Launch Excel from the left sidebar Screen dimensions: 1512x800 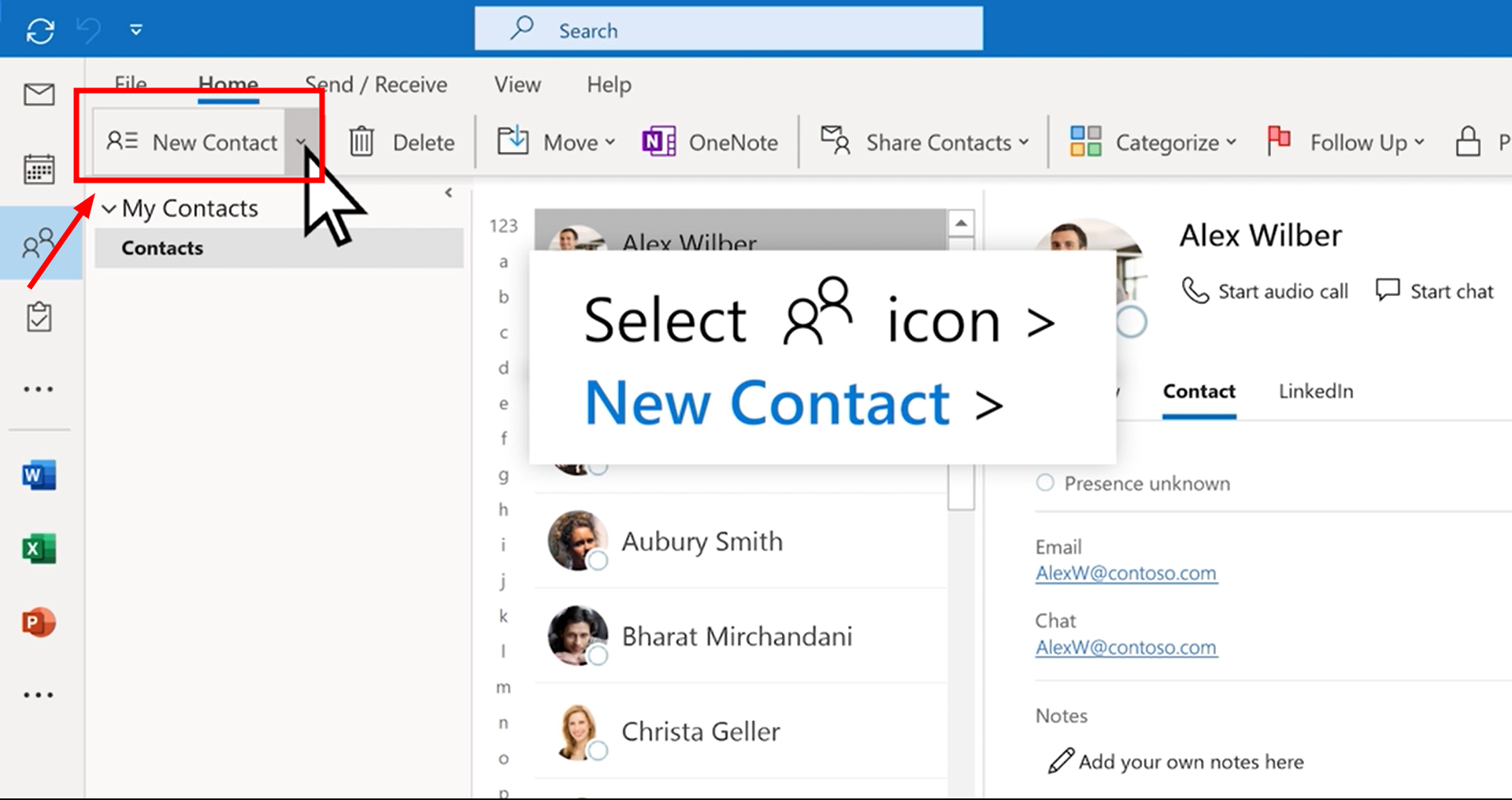point(39,549)
